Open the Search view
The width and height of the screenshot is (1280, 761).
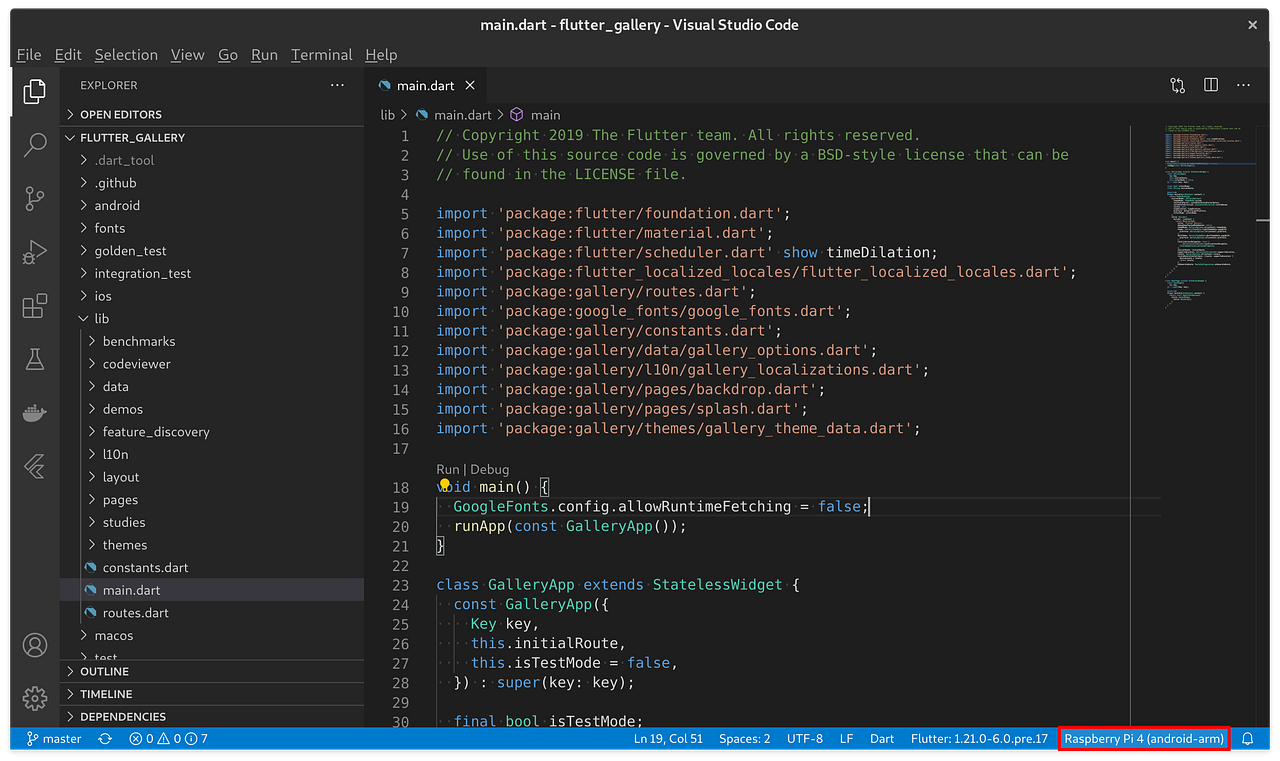[x=34, y=145]
